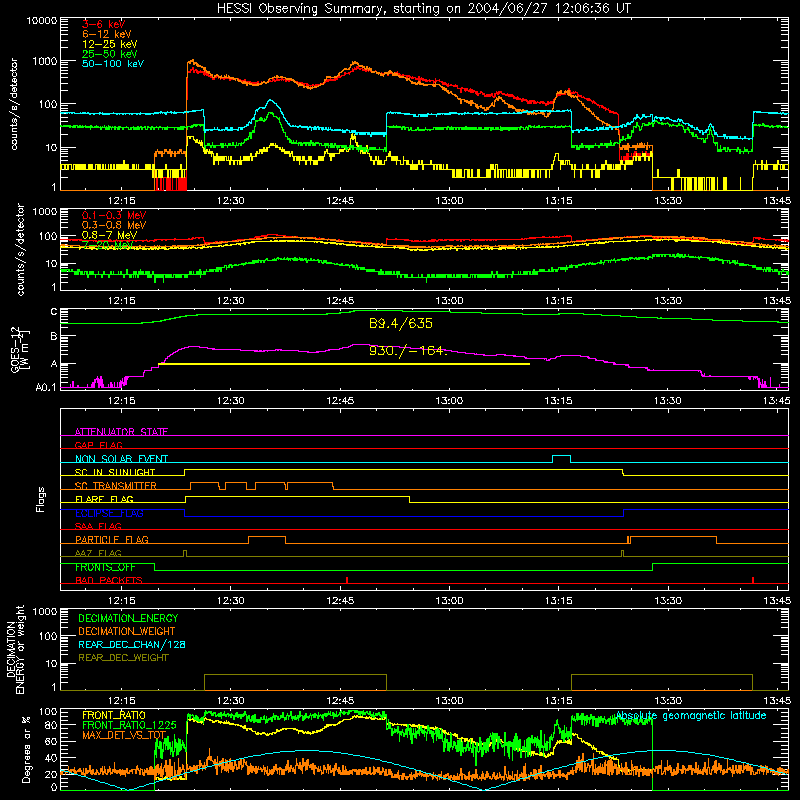Select the 3-6 keV legend label

point(104,24)
